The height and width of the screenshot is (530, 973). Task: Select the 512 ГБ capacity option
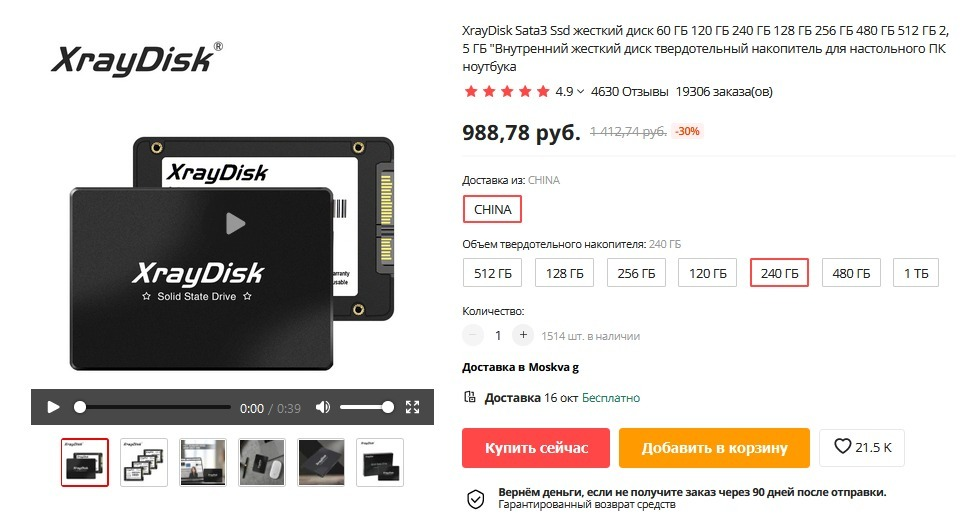(493, 273)
